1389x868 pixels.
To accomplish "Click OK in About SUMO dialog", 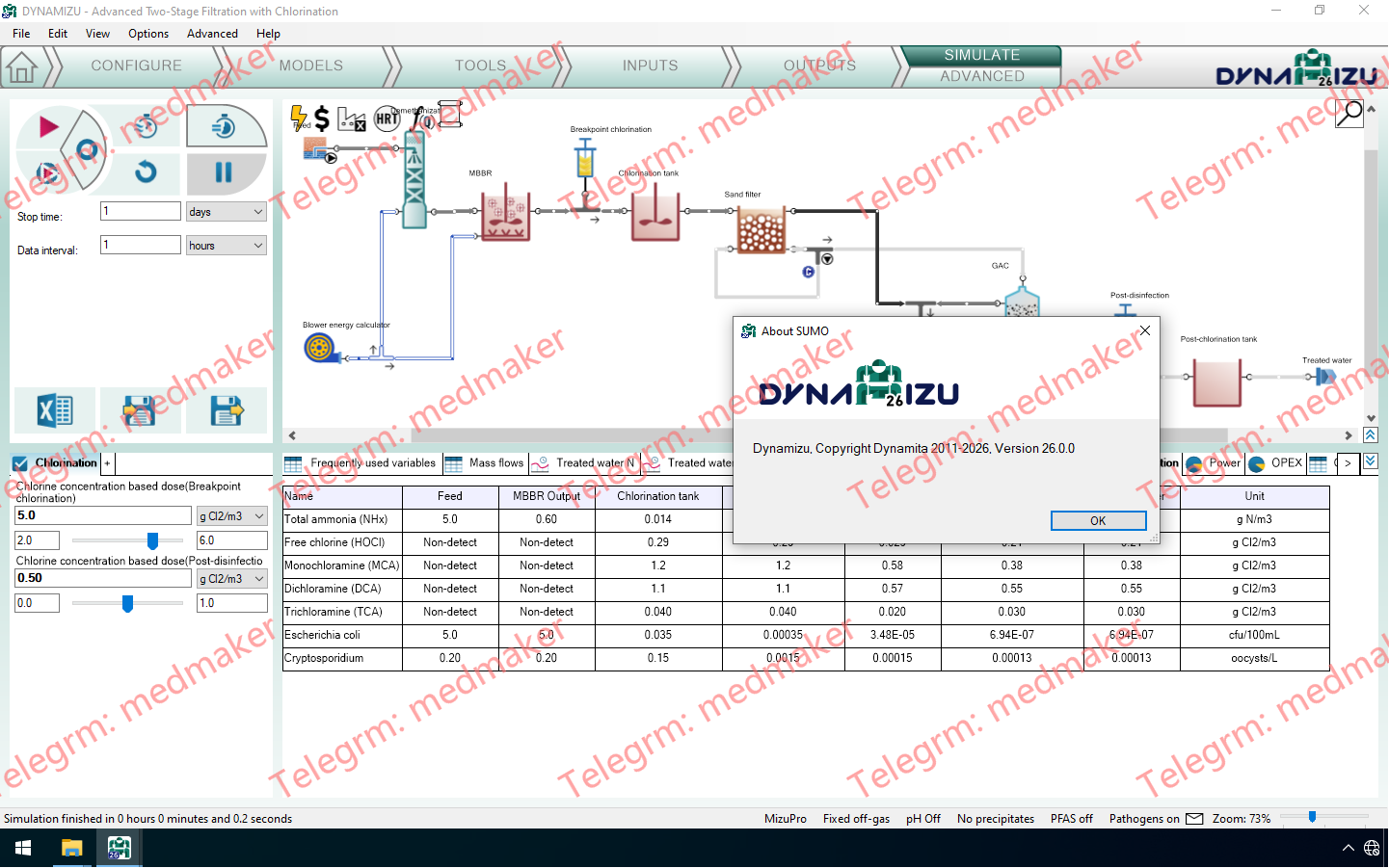I will (x=1098, y=521).
